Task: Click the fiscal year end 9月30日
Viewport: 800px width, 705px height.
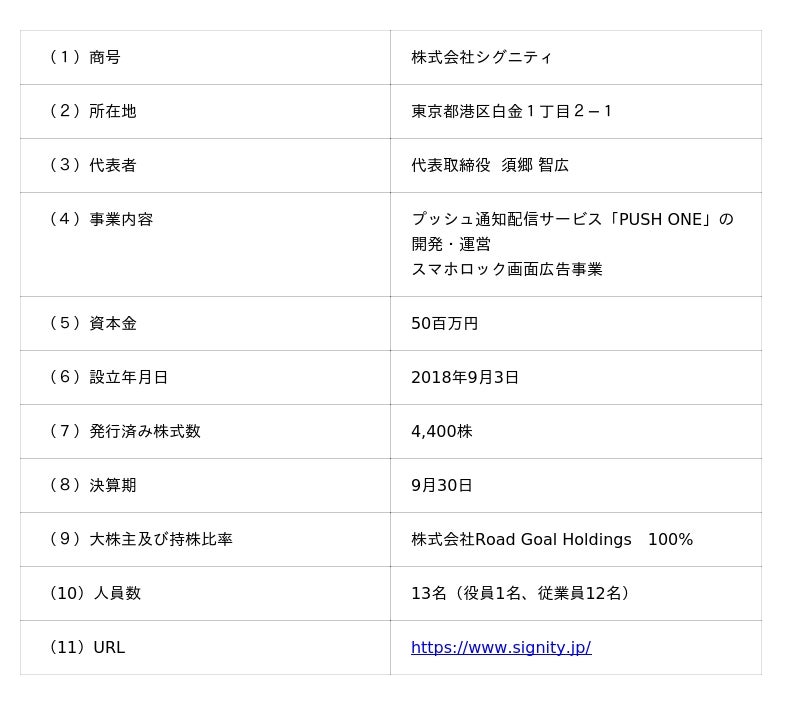Action: [x=441, y=486]
